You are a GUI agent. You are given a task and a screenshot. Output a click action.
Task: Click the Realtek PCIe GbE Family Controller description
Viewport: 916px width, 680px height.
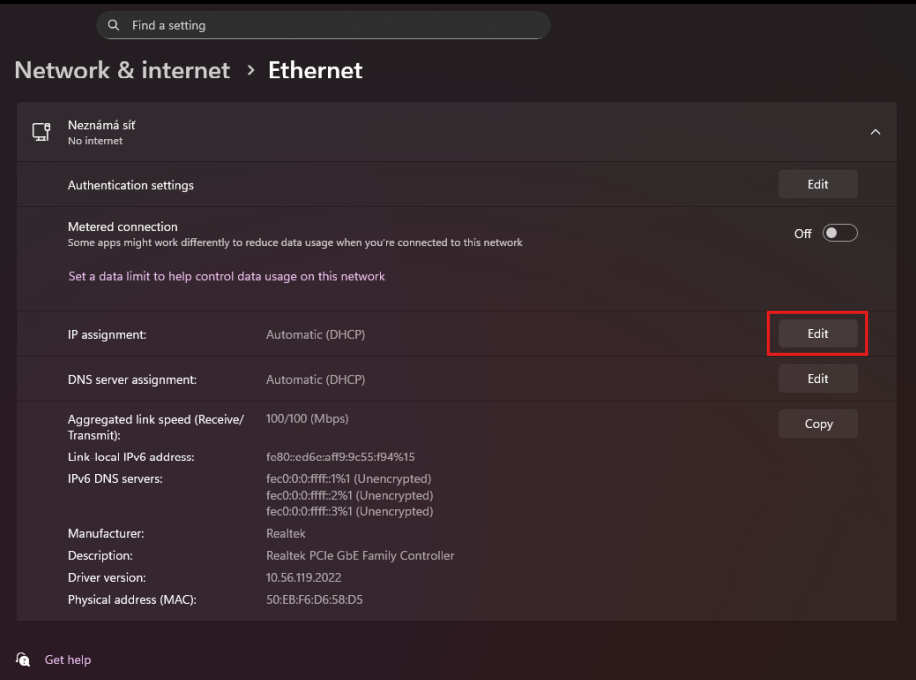(360, 556)
